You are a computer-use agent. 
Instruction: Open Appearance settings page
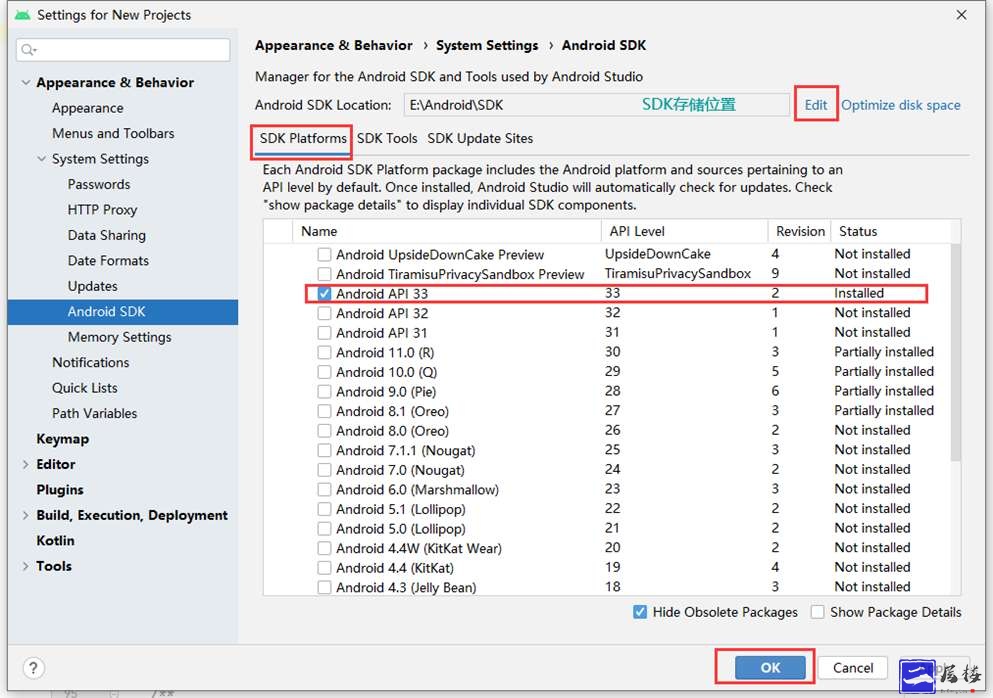coord(88,108)
